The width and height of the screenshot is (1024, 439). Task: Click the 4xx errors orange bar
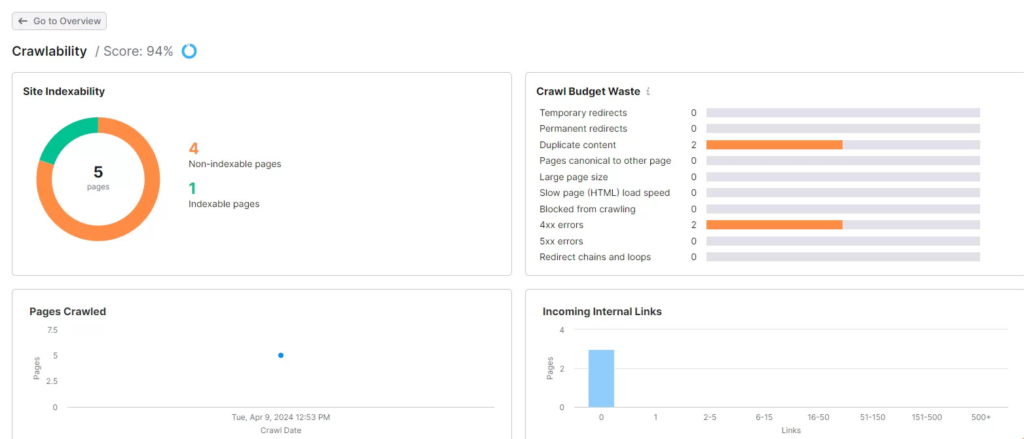(x=774, y=225)
